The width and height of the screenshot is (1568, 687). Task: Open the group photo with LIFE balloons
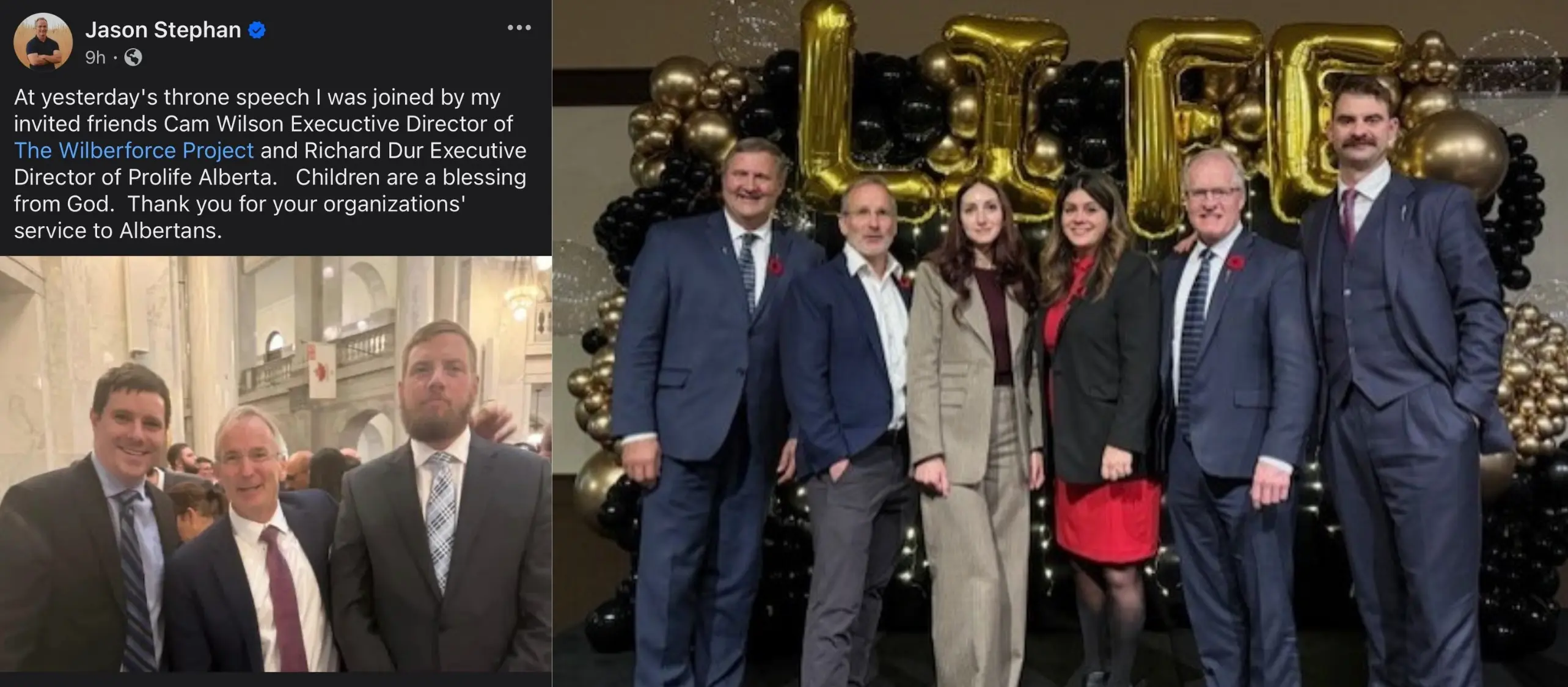click(x=1060, y=343)
